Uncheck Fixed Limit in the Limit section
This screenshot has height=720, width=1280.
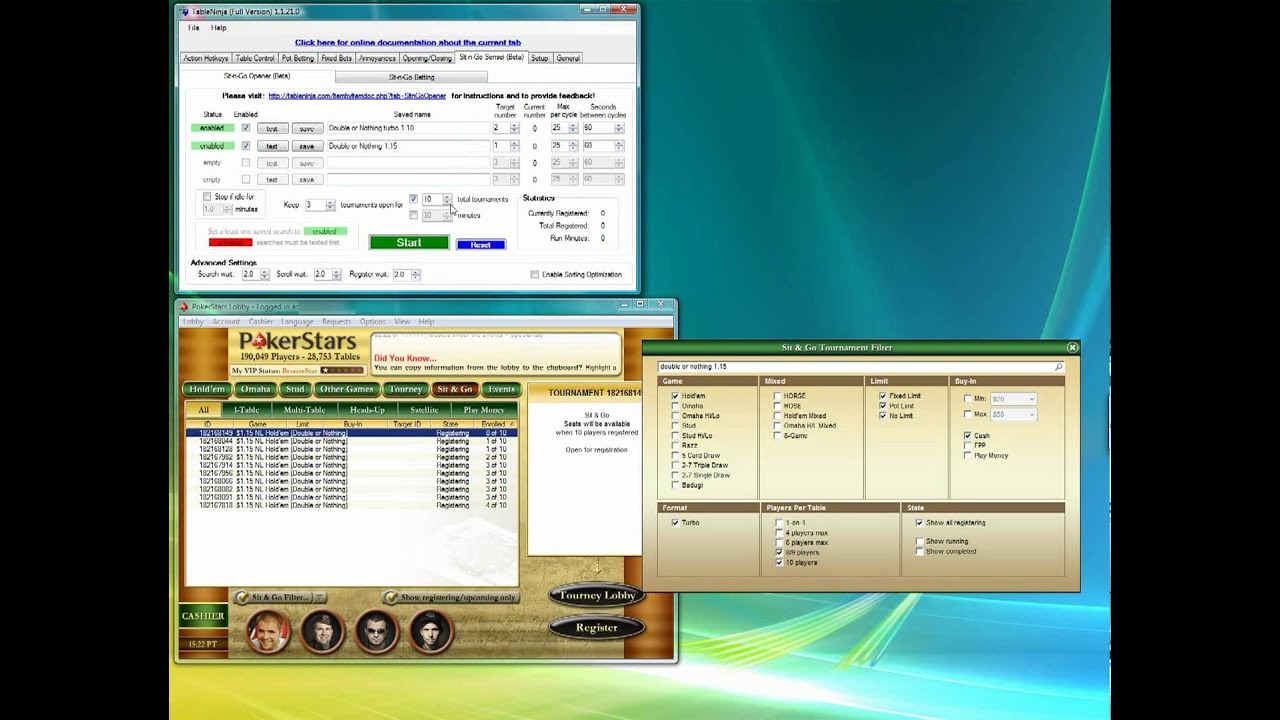(883, 396)
